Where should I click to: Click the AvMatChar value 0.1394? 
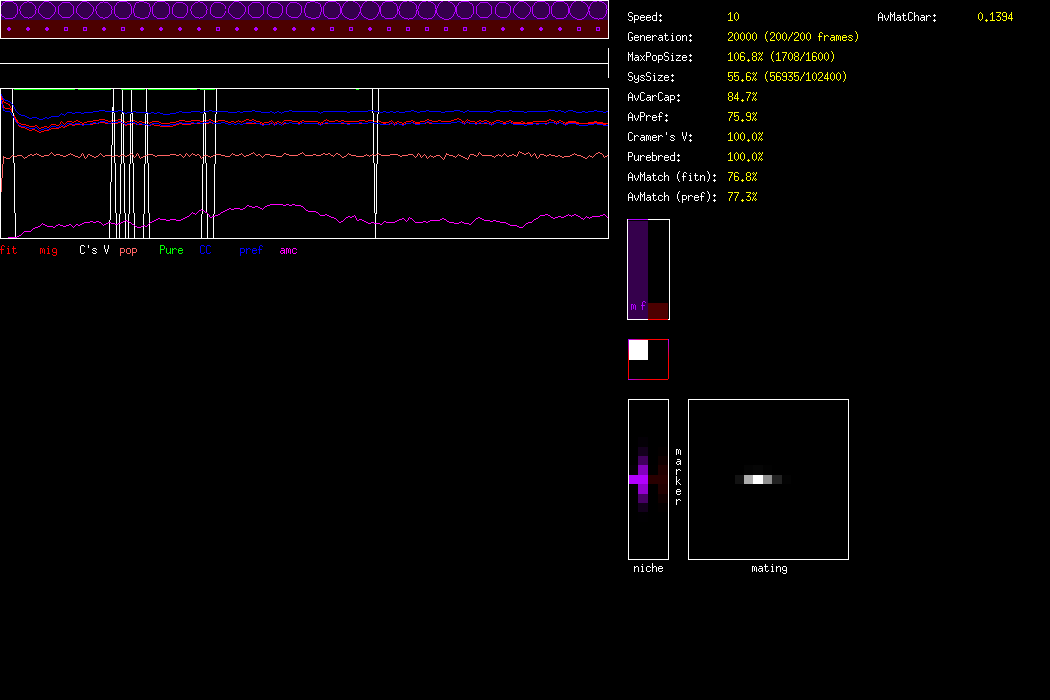tap(995, 17)
